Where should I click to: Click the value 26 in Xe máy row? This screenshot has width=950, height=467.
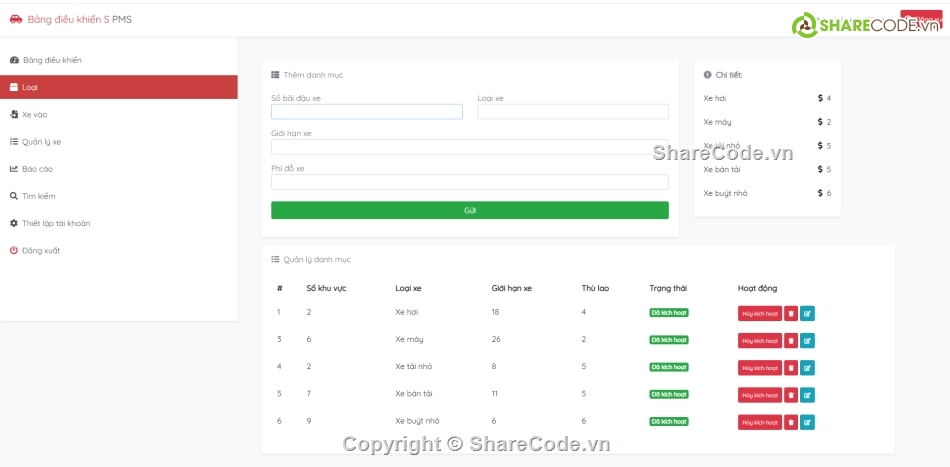pyautogui.click(x=496, y=339)
